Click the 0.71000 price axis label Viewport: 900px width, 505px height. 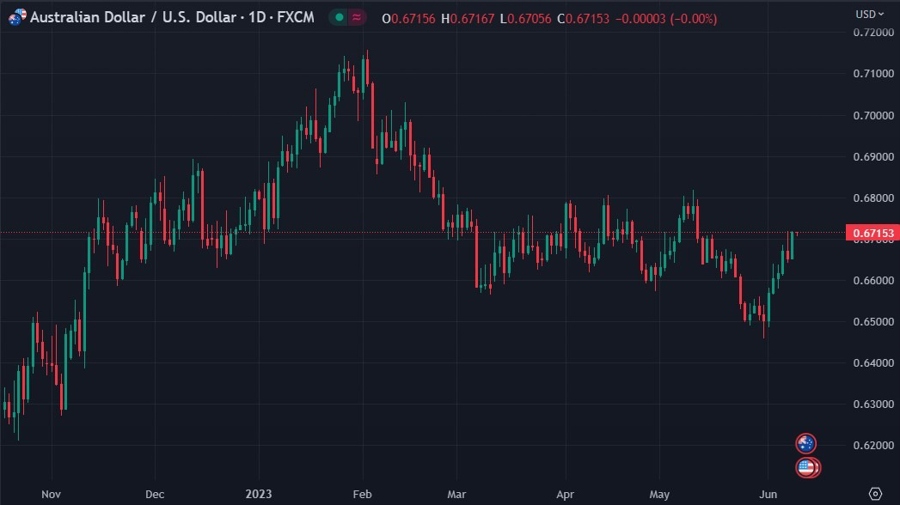[873, 73]
